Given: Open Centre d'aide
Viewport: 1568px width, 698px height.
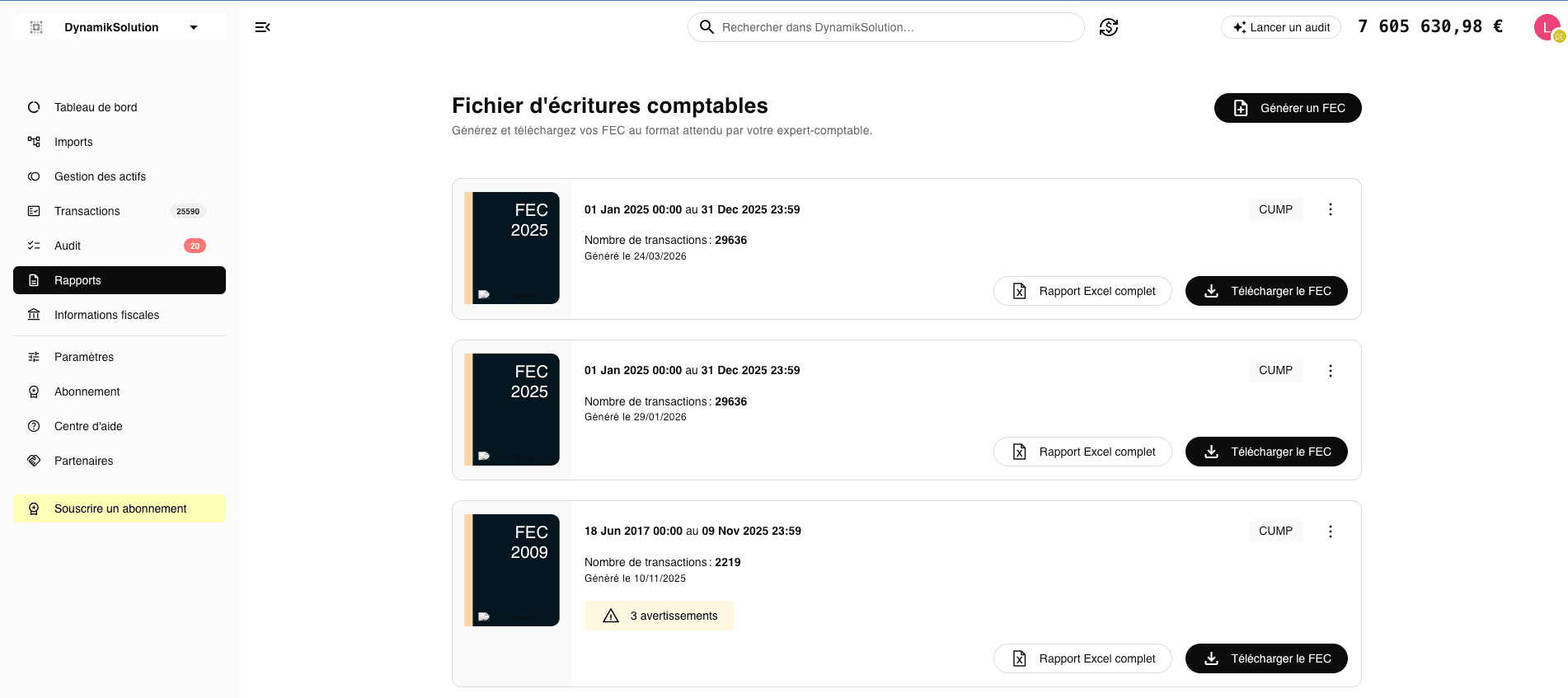Looking at the screenshot, I should pyautogui.click(x=120, y=426).
